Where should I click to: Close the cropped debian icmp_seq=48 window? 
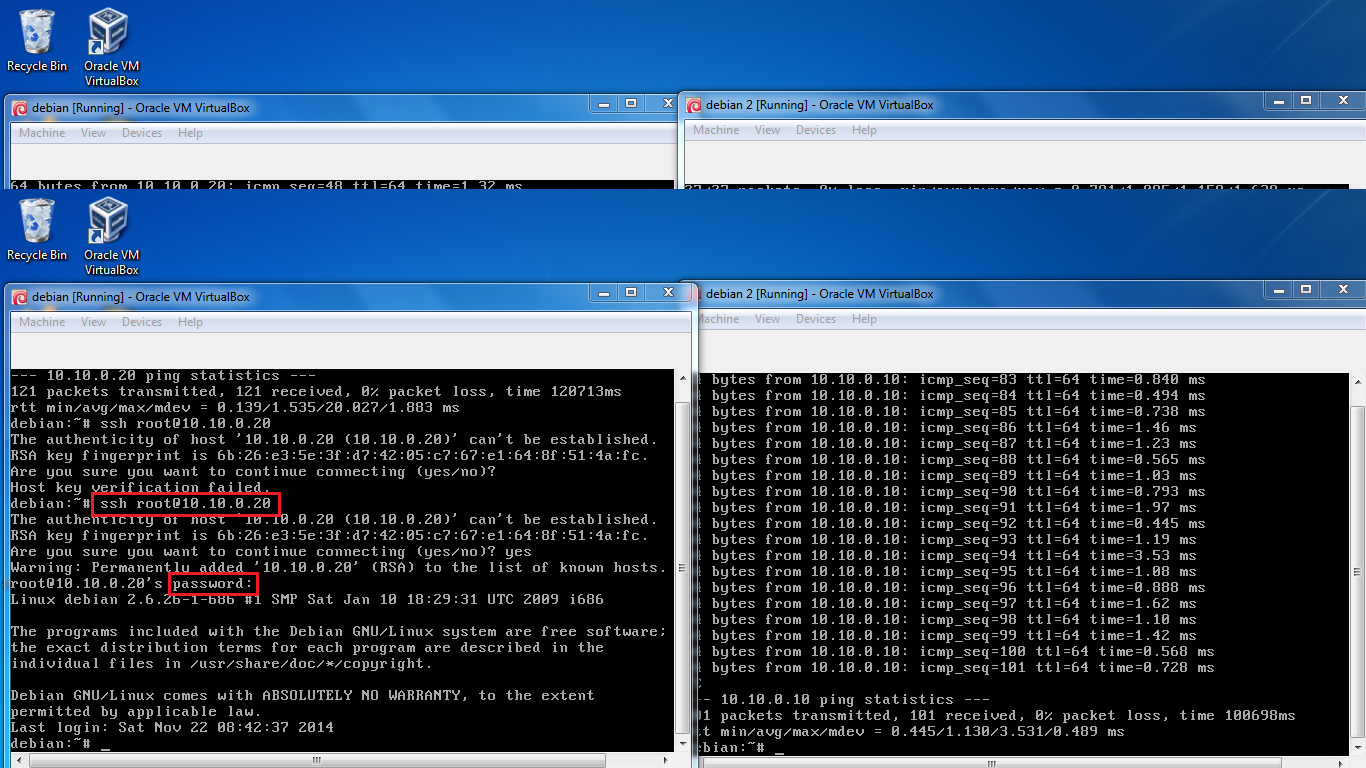(668, 103)
